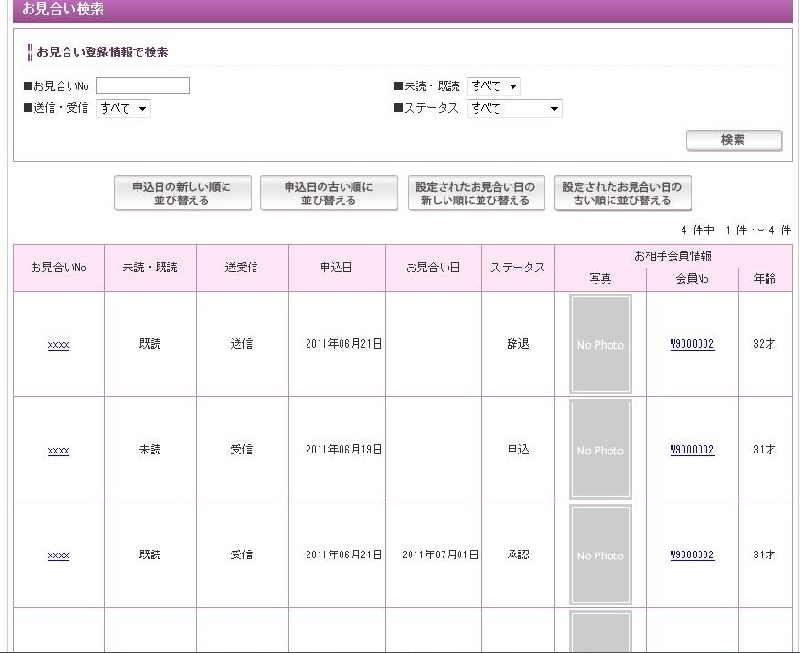Image resolution: width=800 pixels, height=653 pixels.
Task: Focus the お見合いNo text input field
Action: (142, 86)
